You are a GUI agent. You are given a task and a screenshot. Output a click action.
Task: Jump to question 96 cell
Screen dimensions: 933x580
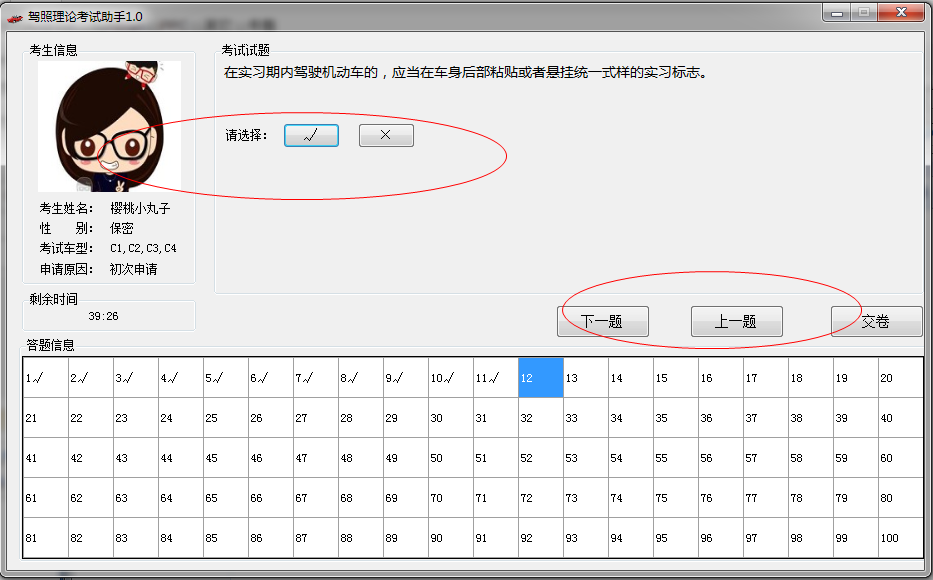tap(721, 538)
